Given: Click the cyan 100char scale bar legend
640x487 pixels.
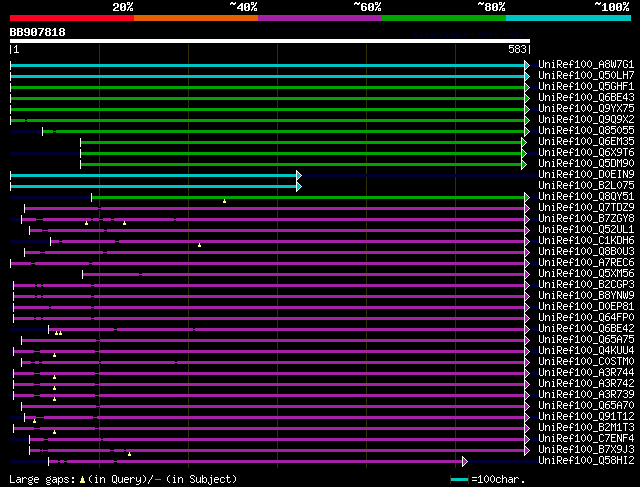Looking at the screenshot, I should 459,479.
